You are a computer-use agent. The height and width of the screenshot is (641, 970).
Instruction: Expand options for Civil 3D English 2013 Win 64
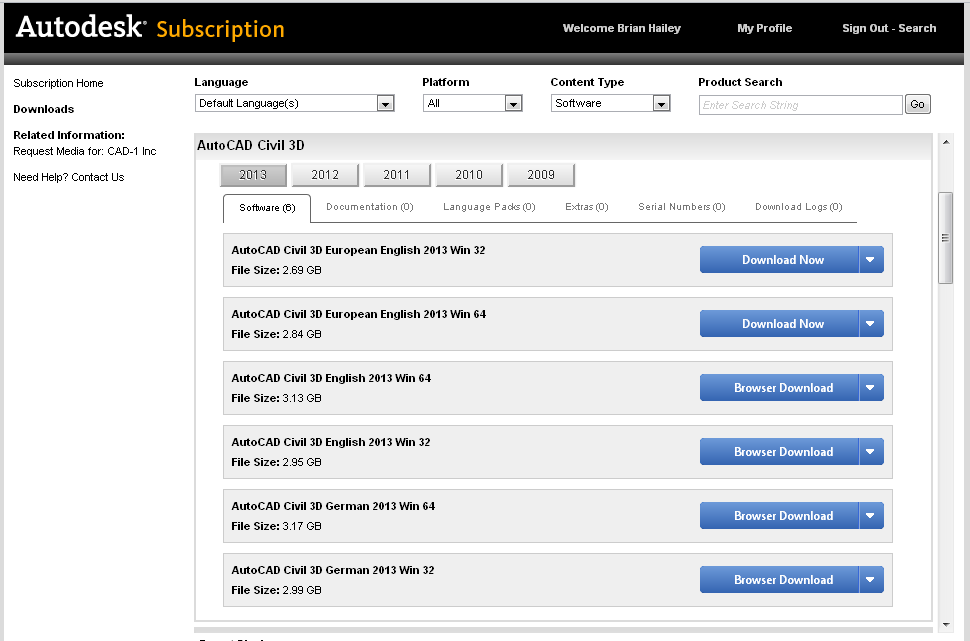(870, 388)
